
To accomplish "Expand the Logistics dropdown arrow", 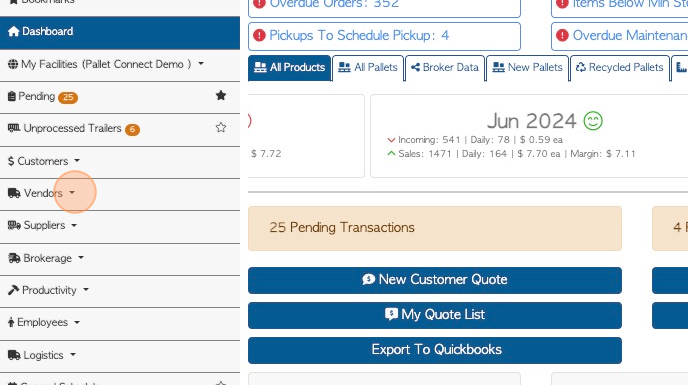I will coord(73,354).
